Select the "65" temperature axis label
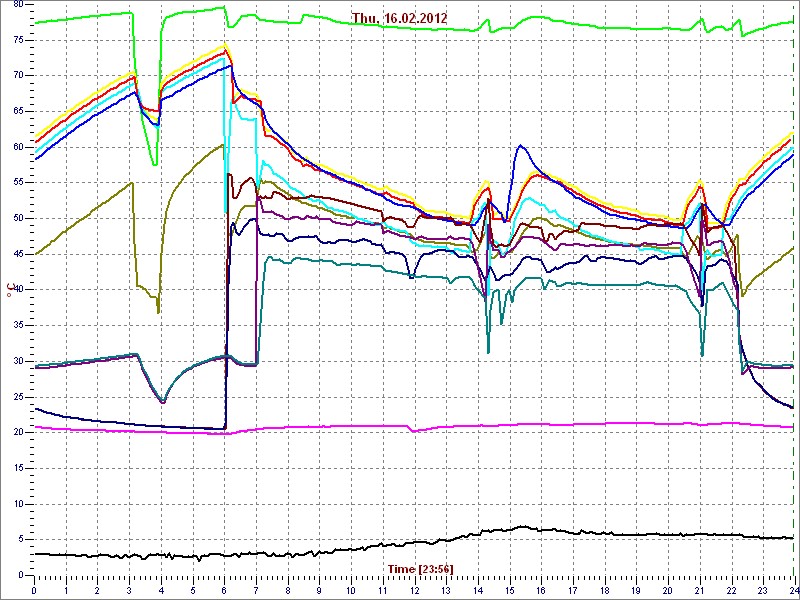Viewport: 800px width, 600px height. (17, 112)
